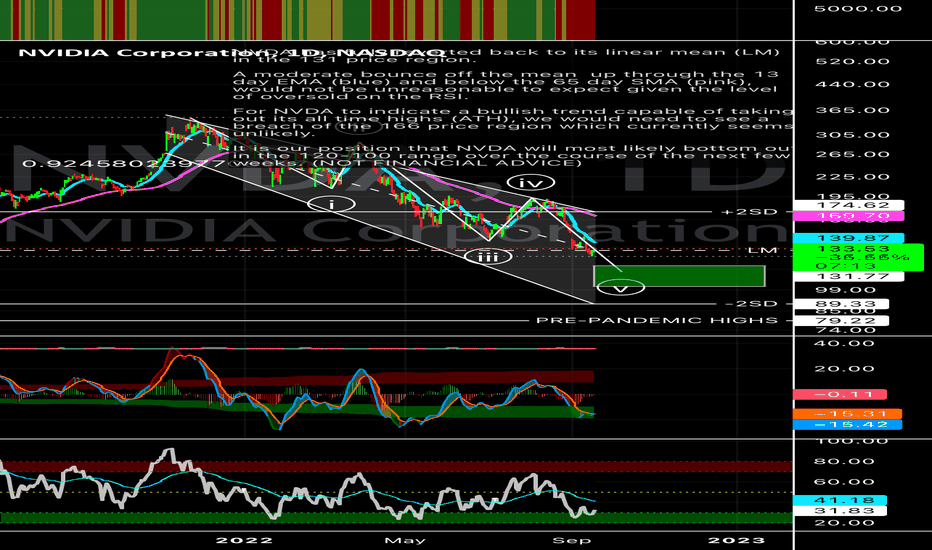Click the 2023 date on time axis
Screen dimensions: 932x550
click(x=736, y=540)
